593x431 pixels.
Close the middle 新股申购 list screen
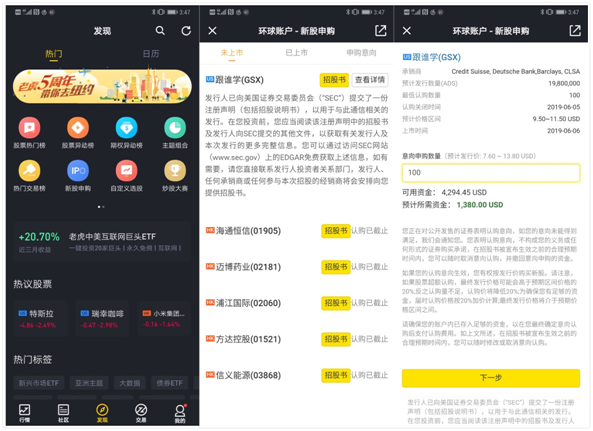tap(213, 31)
